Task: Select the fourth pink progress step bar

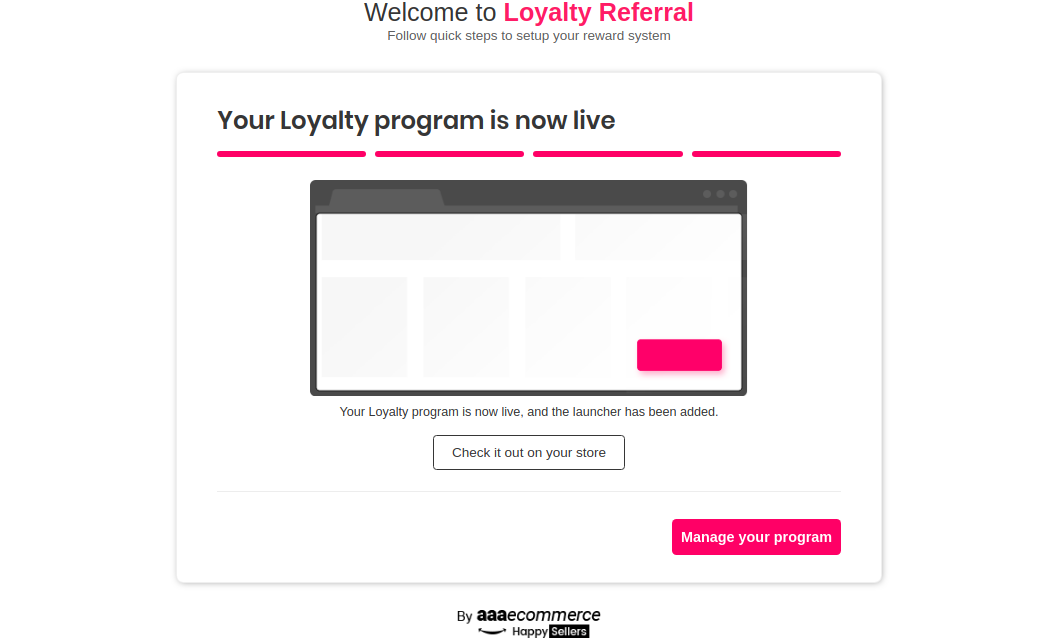Action: 766,154
